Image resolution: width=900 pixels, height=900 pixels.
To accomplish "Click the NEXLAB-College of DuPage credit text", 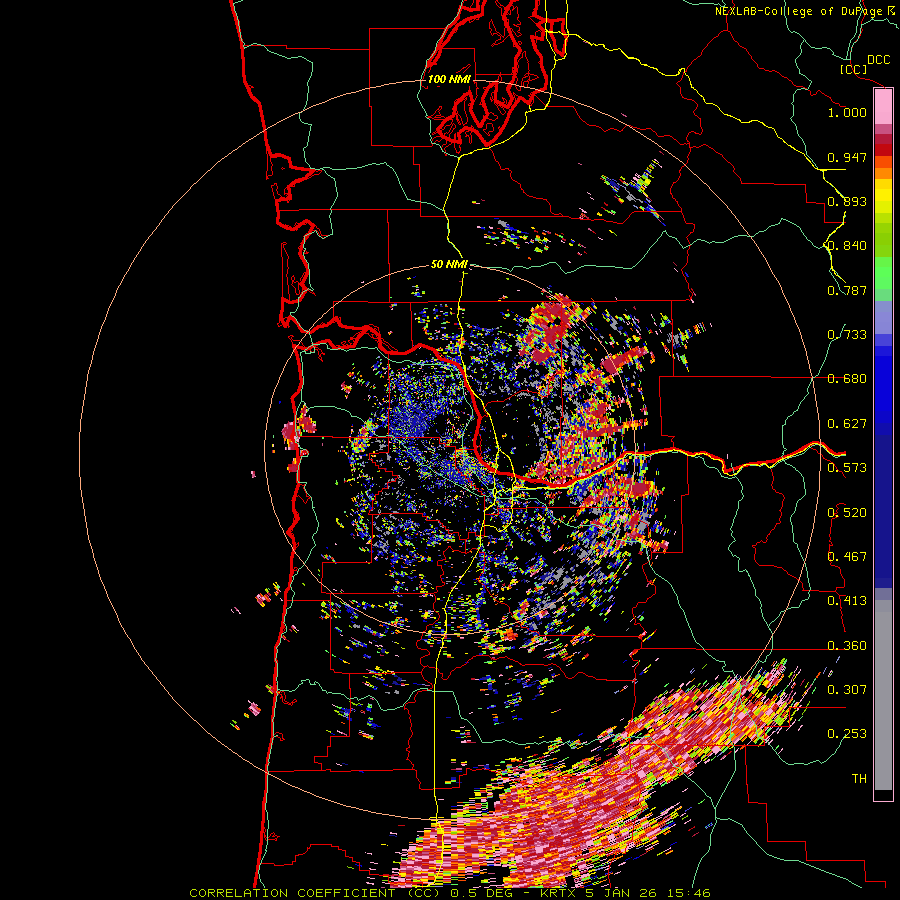I will point(807,11).
